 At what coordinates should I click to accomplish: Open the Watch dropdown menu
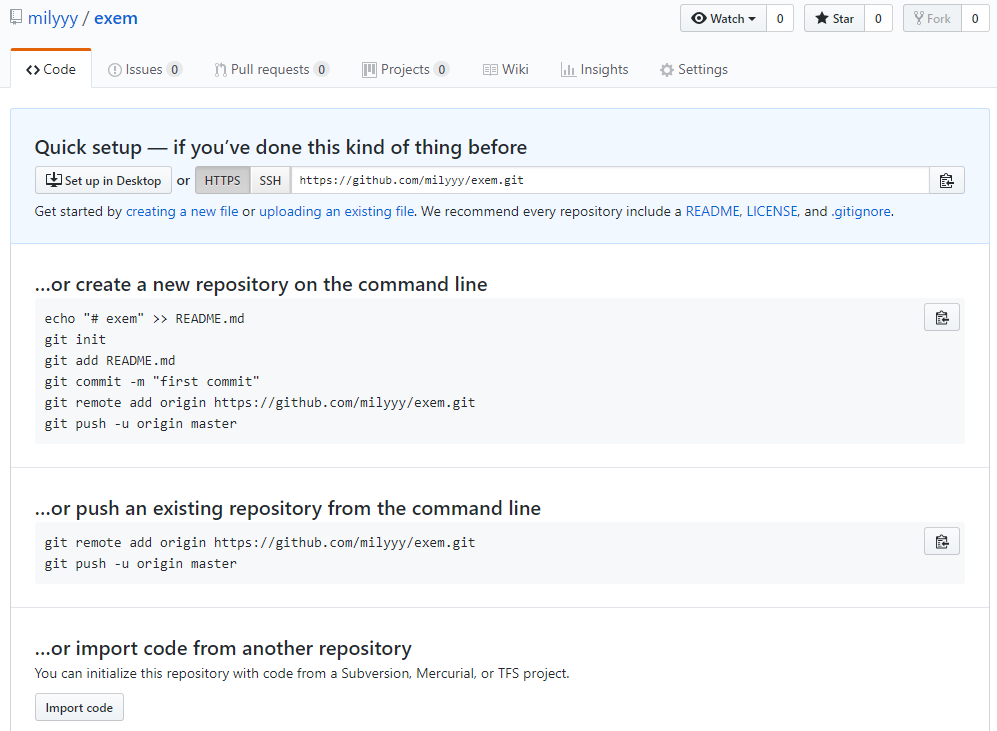coord(724,18)
